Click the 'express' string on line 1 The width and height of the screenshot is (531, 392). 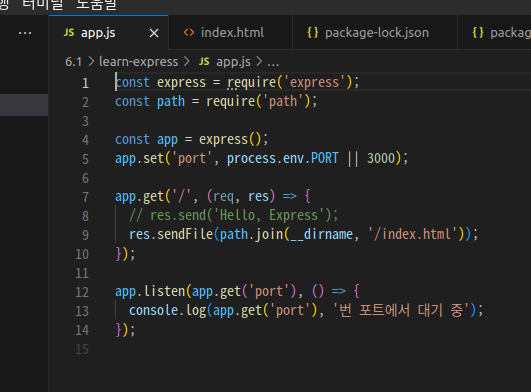point(315,82)
